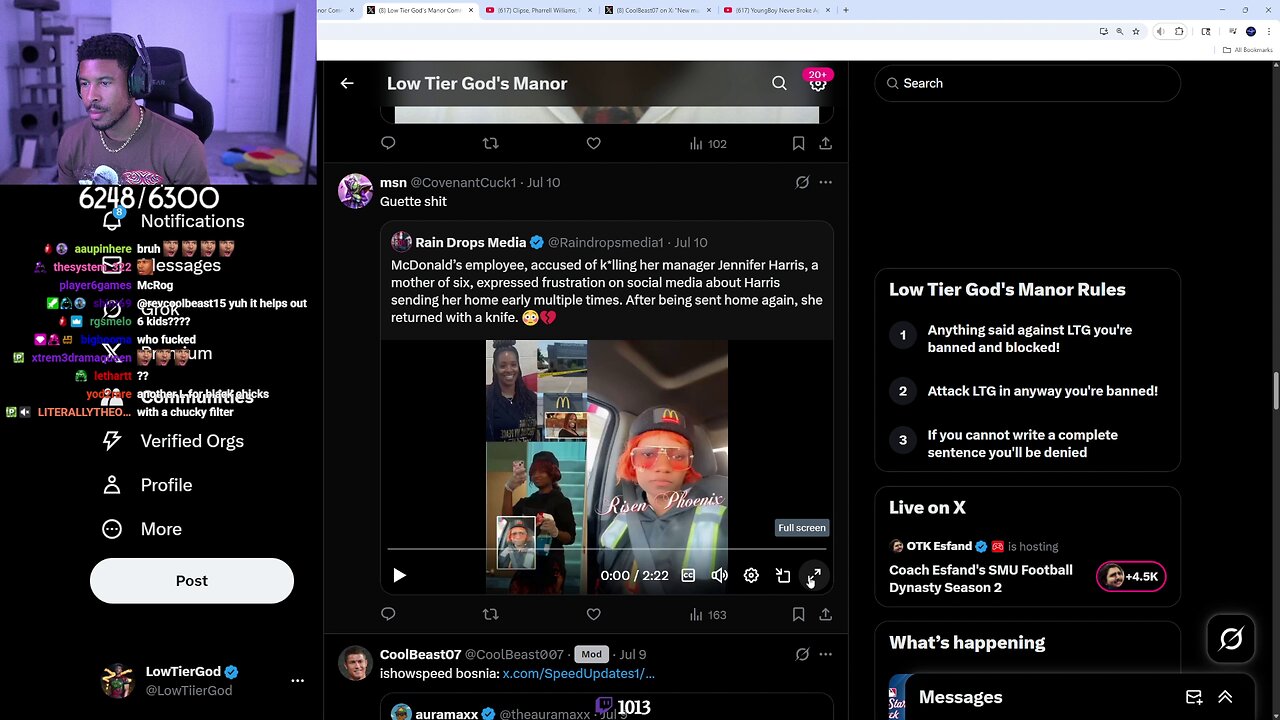Viewport: 1280px width, 720px height.
Task: Switch to Low Tier God's Manor tab
Action: point(419,10)
